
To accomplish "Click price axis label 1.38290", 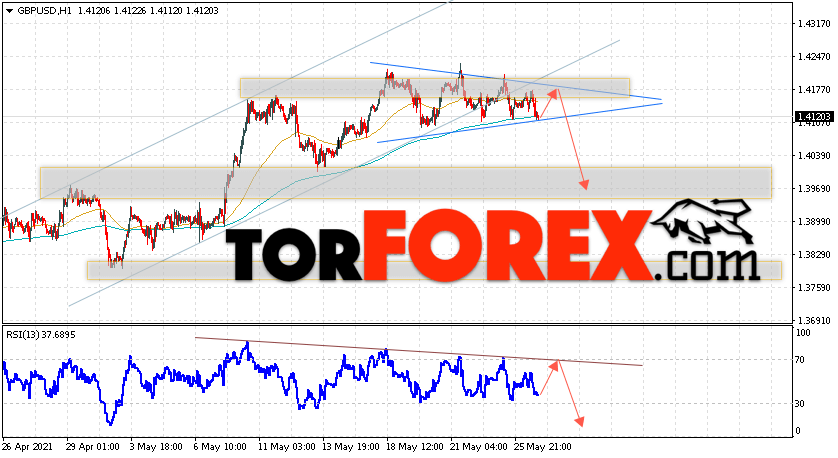I will 814,255.
